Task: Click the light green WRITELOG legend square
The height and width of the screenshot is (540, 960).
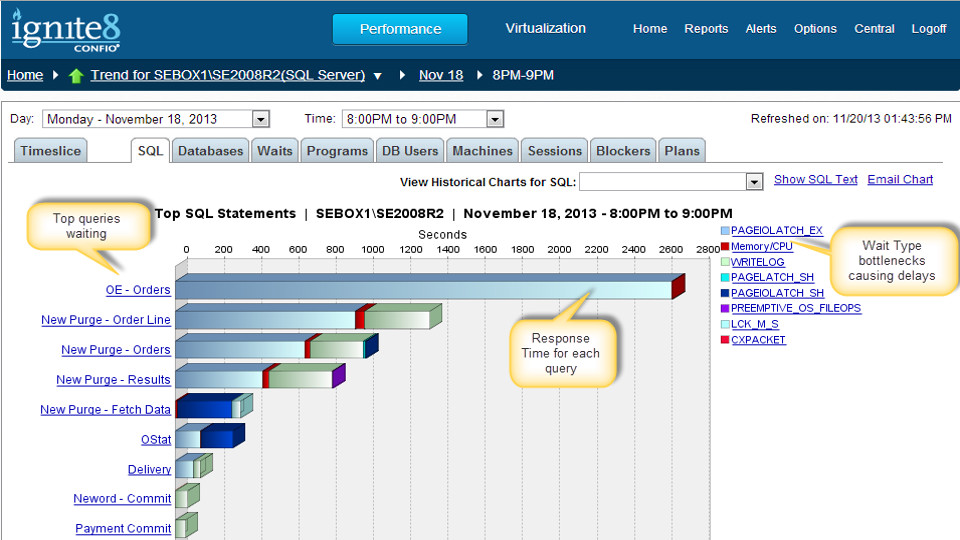Action: (x=725, y=262)
